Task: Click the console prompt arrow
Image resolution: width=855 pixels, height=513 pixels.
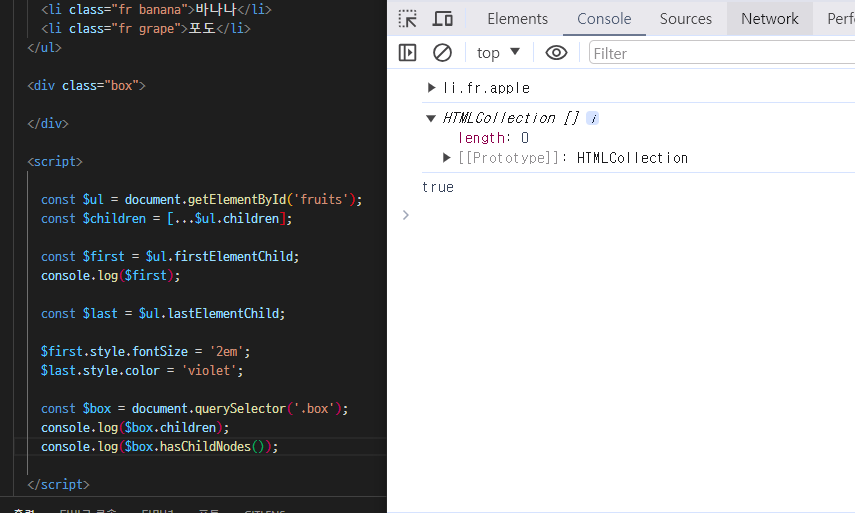Action: point(405,215)
